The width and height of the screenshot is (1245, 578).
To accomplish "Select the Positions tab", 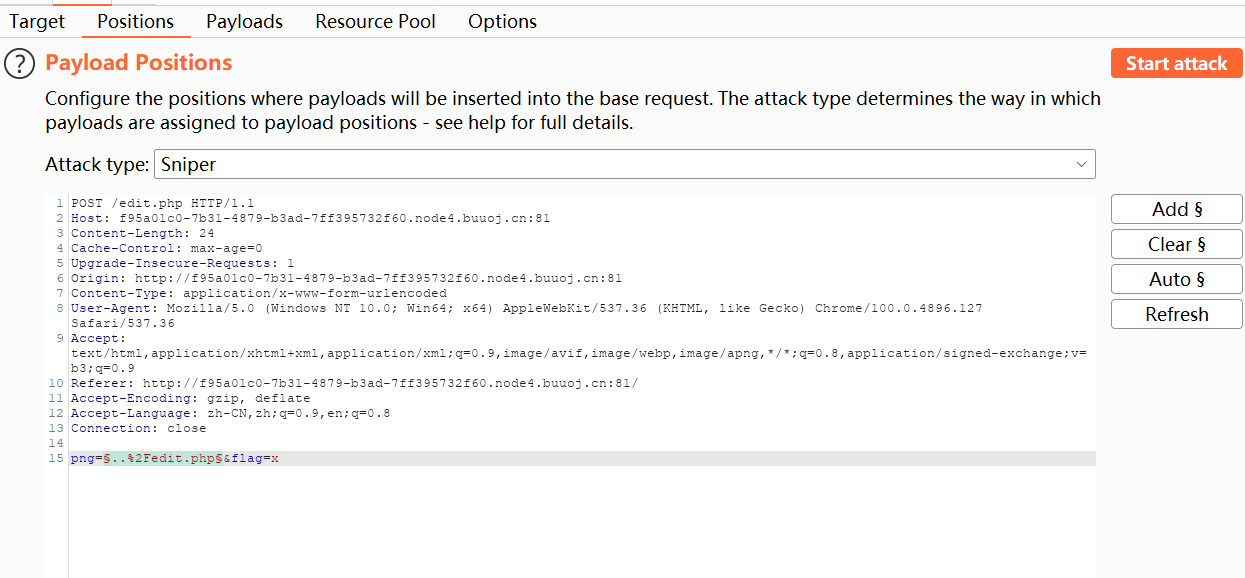I will pos(136,21).
